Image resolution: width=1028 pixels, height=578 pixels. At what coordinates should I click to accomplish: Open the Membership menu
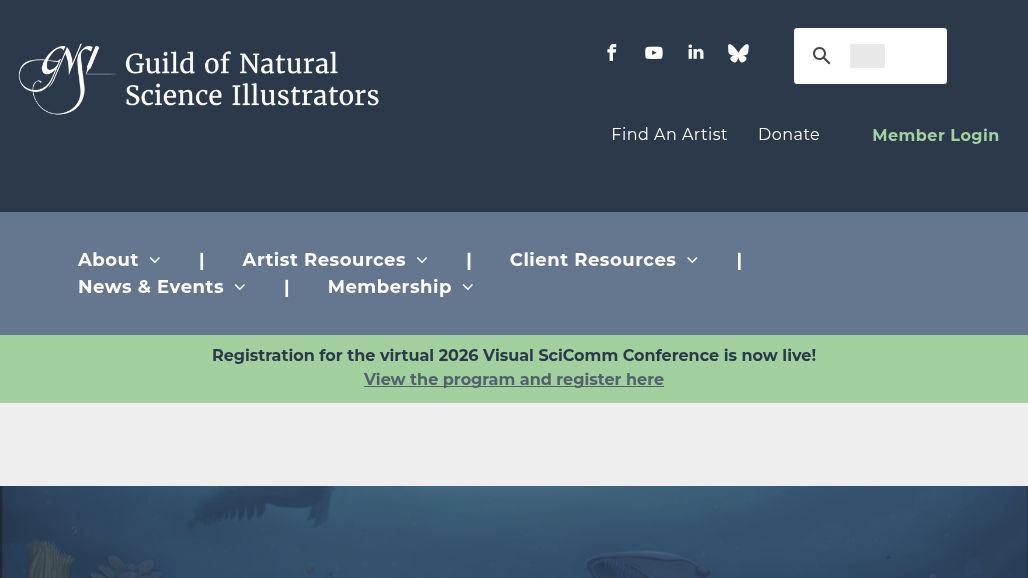pyautogui.click(x=389, y=286)
